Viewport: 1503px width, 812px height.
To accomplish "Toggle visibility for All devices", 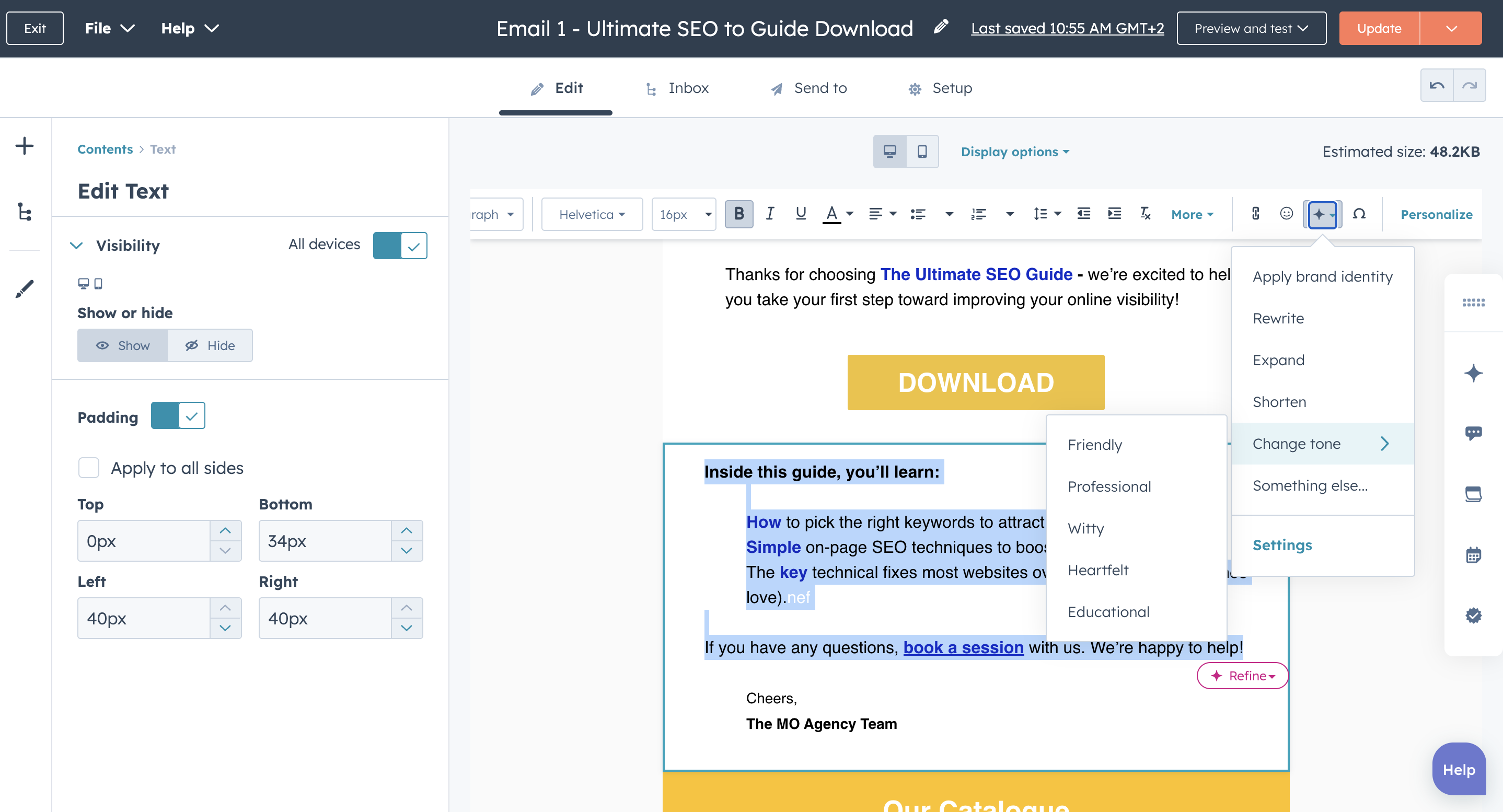I will point(400,245).
